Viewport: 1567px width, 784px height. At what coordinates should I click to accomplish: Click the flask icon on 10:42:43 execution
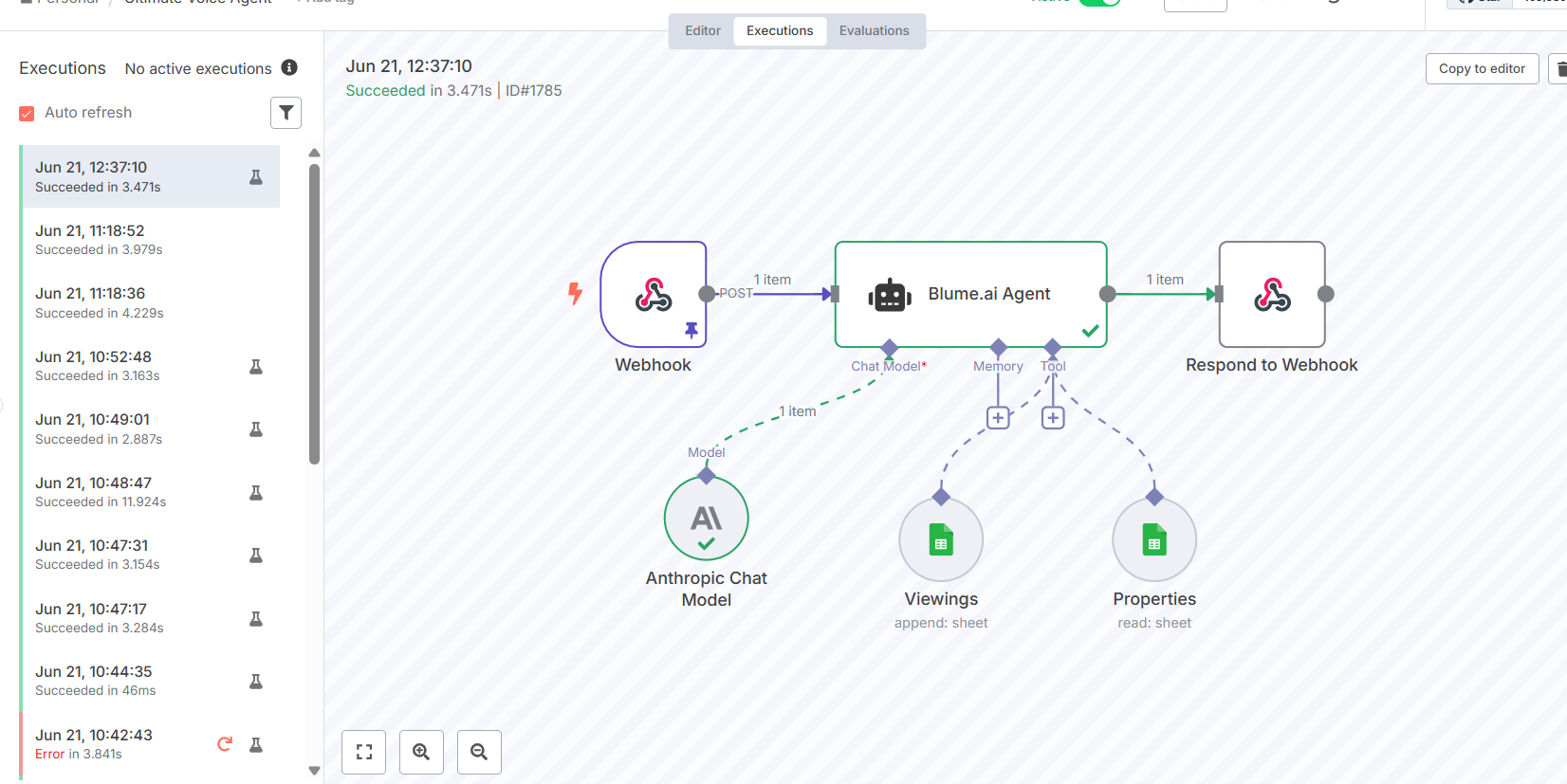[256, 744]
